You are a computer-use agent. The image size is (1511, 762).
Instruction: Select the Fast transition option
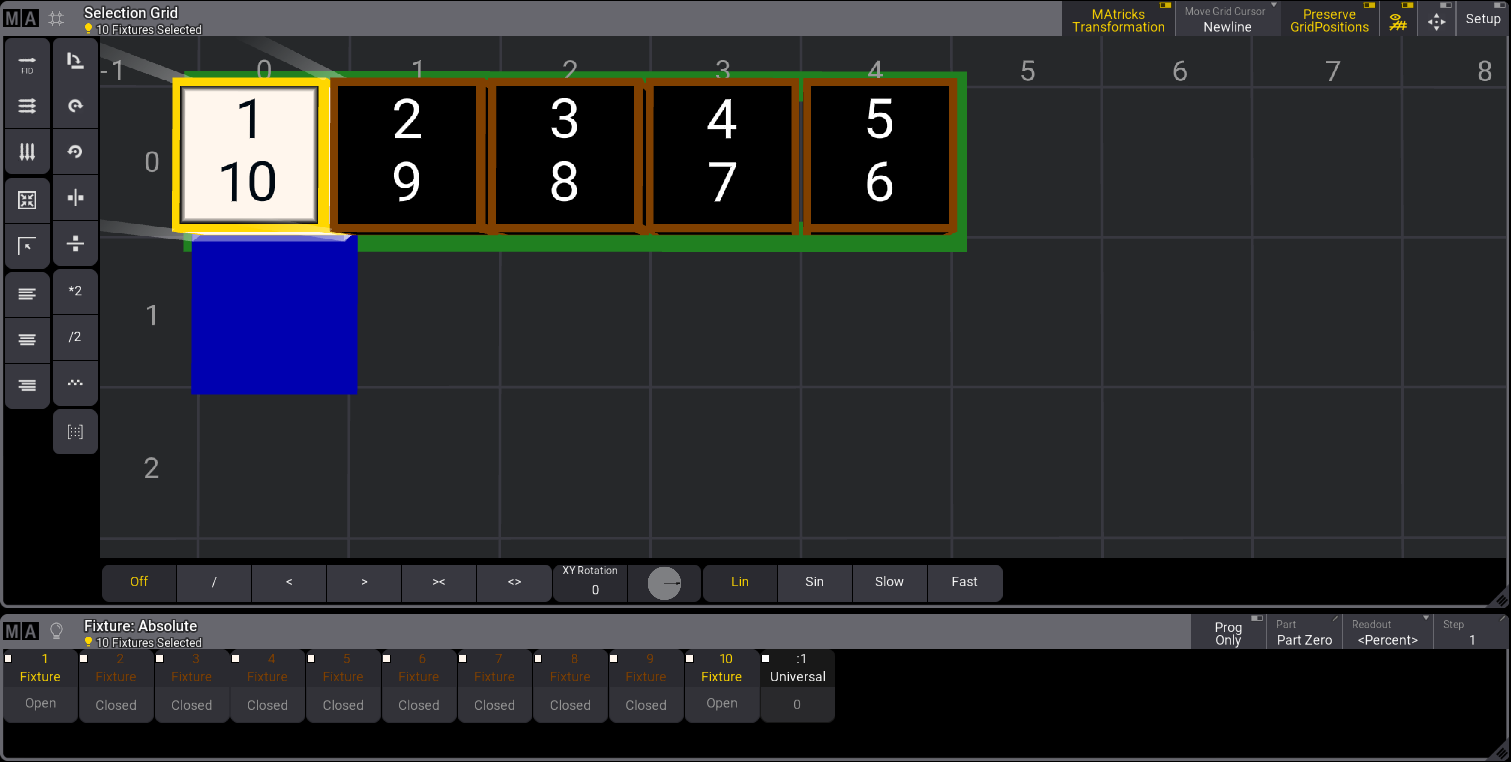coord(964,582)
